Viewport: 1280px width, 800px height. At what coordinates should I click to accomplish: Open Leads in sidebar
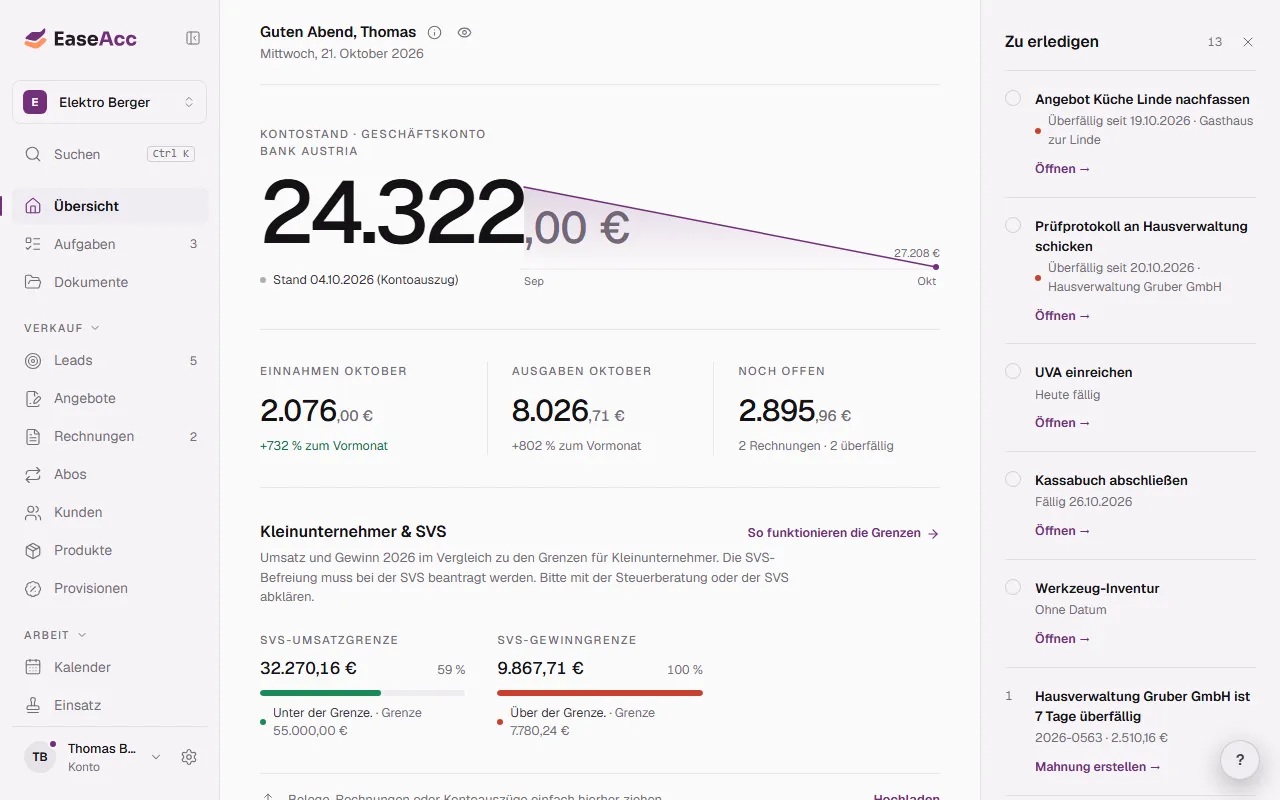pos(110,360)
